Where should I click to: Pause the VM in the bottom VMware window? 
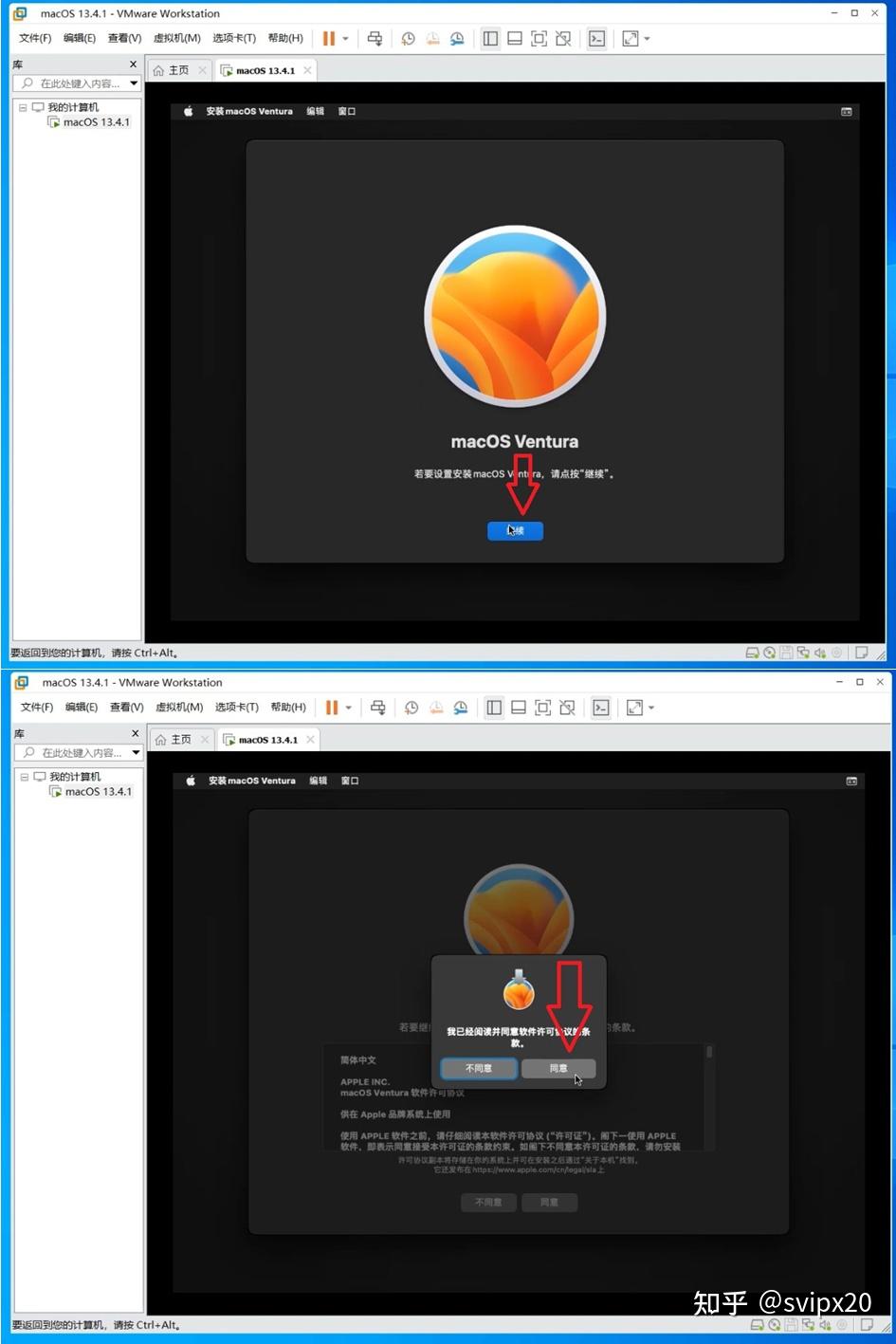coord(331,708)
